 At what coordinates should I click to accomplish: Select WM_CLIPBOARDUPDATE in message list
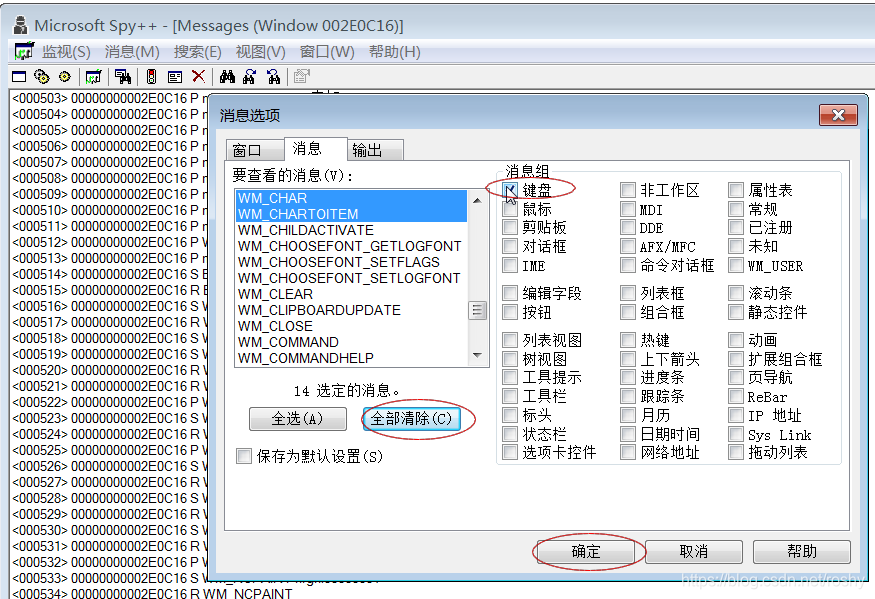click(x=352, y=310)
